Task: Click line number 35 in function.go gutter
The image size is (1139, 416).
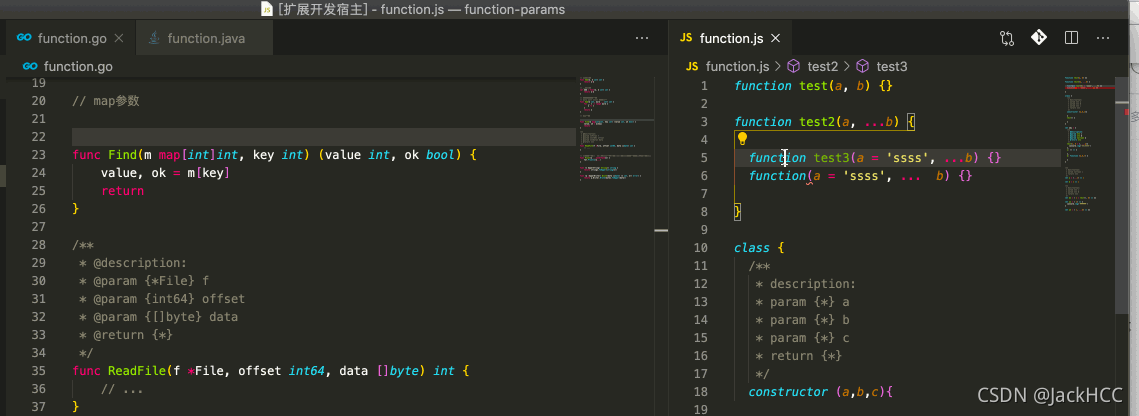Action: point(38,370)
